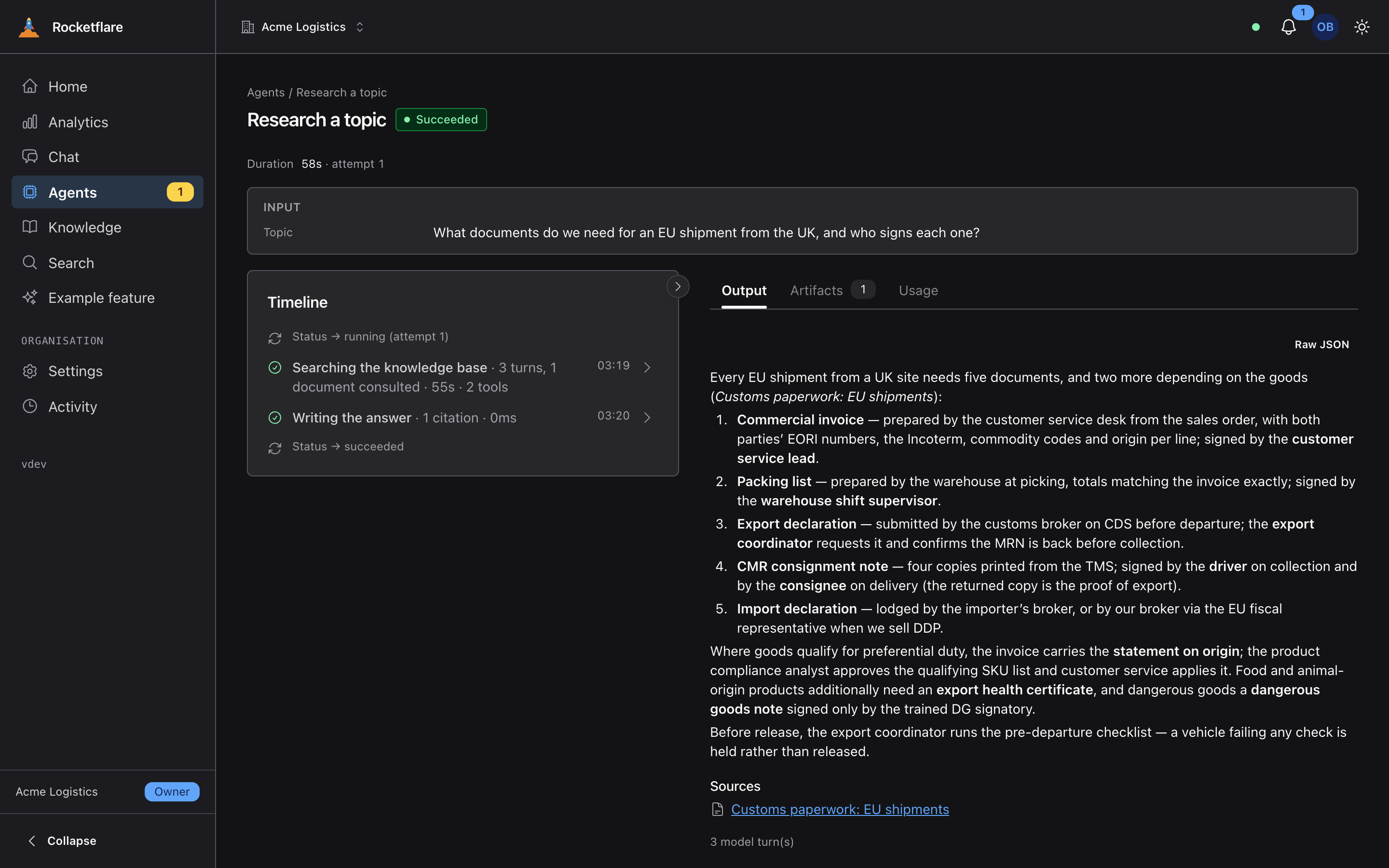Viewport: 1389px width, 868px height.
Task: Click the Duration 58s value
Action: click(312, 163)
